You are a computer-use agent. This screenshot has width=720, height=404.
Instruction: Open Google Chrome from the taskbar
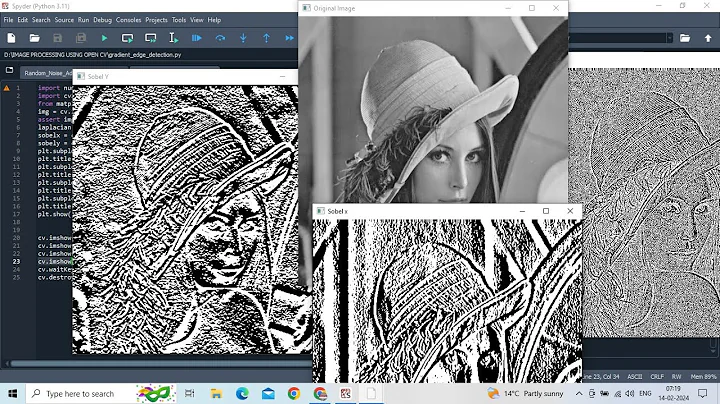[294, 393]
